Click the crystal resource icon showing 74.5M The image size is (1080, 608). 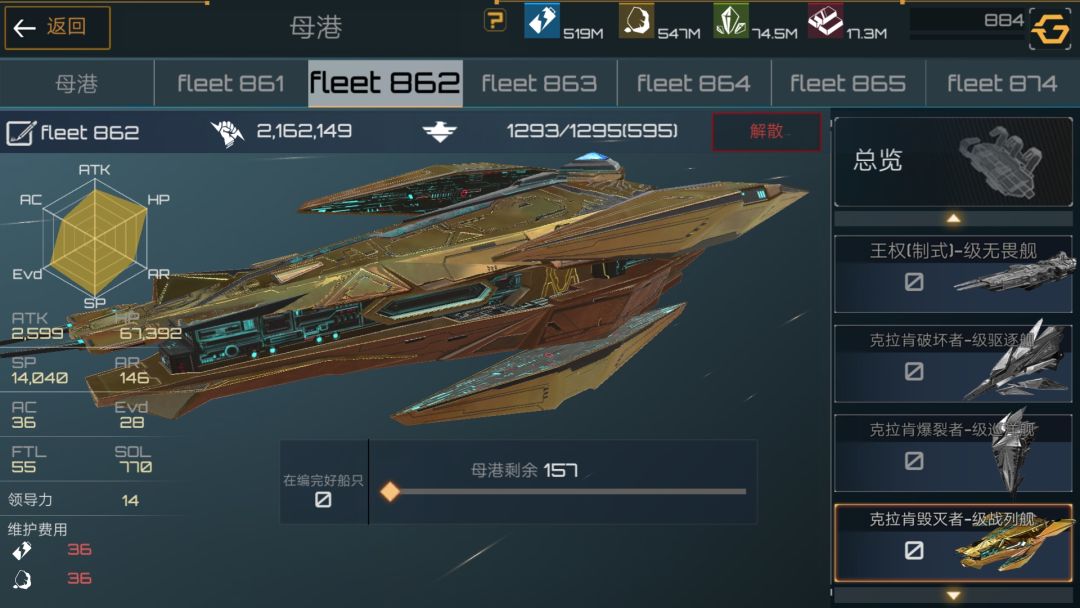pos(731,20)
